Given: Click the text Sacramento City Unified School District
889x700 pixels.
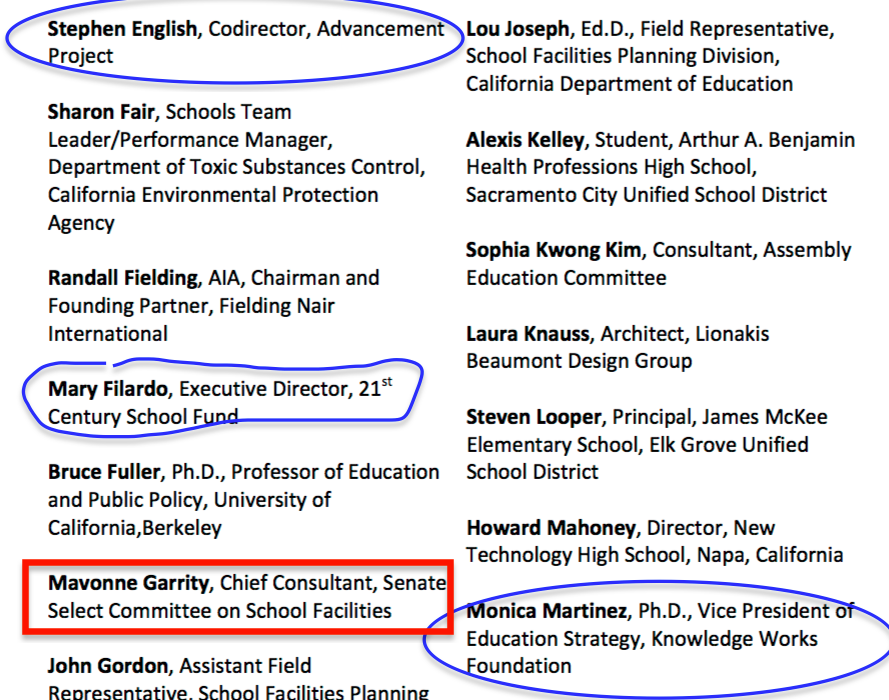Looking at the screenshot, I should tap(646, 195).
